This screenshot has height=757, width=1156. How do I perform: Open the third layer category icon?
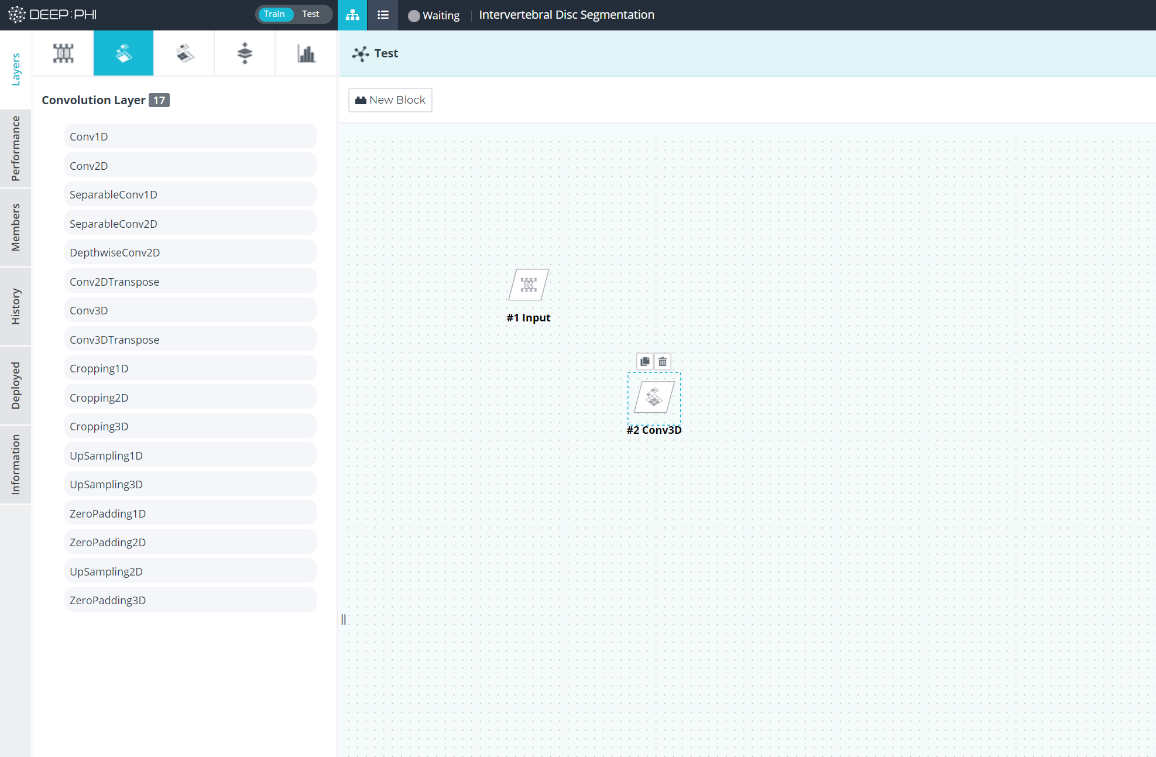184,53
